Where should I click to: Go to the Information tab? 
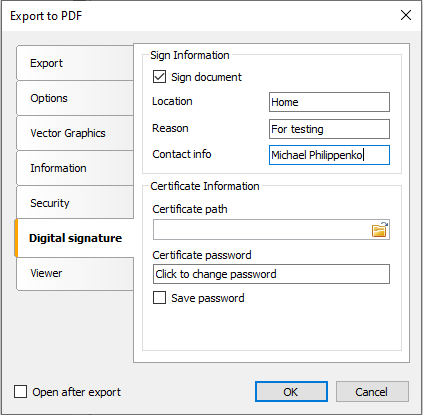[x=75, y=168]
